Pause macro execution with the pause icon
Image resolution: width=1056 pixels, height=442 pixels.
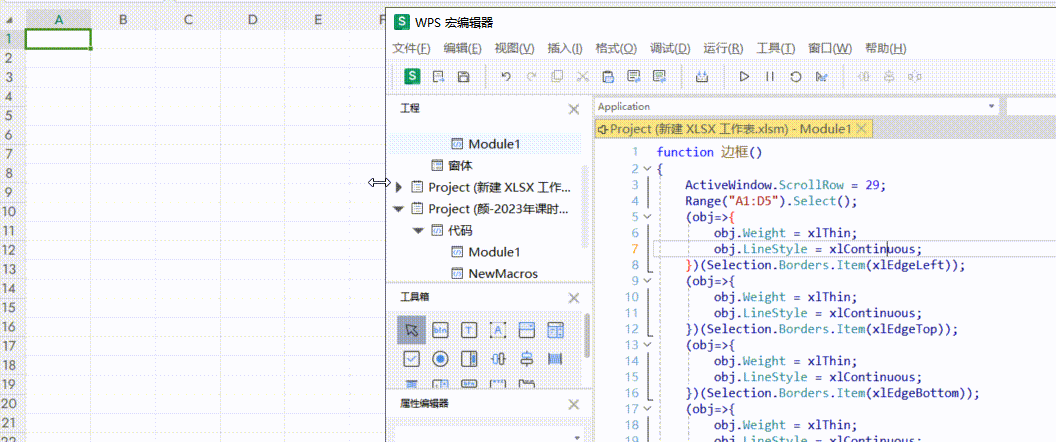[770, 77]
